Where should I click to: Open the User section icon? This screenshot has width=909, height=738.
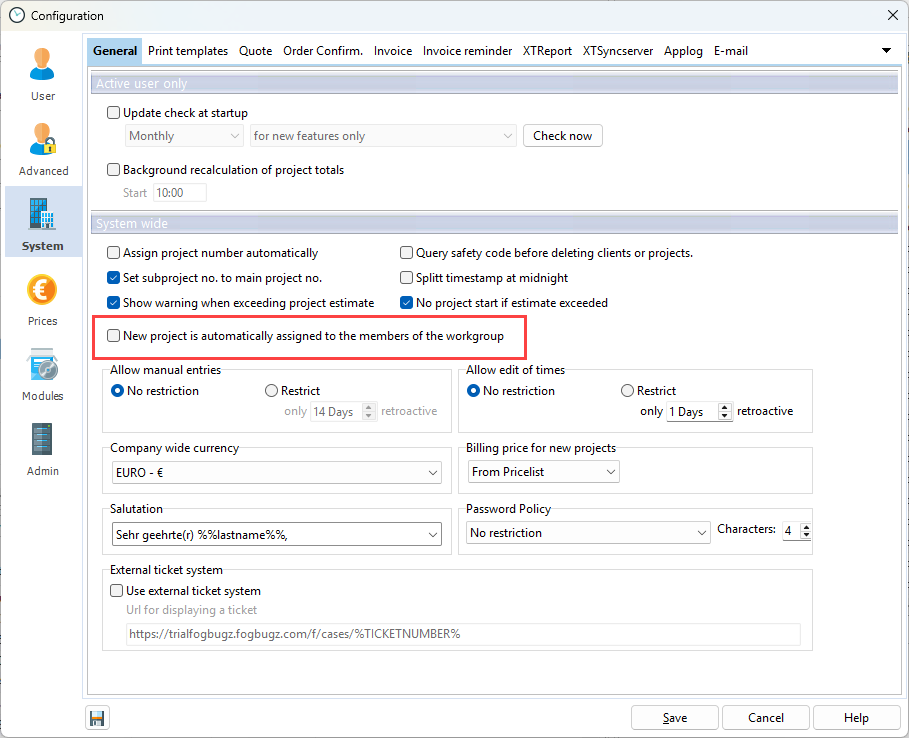coord(43,65)
